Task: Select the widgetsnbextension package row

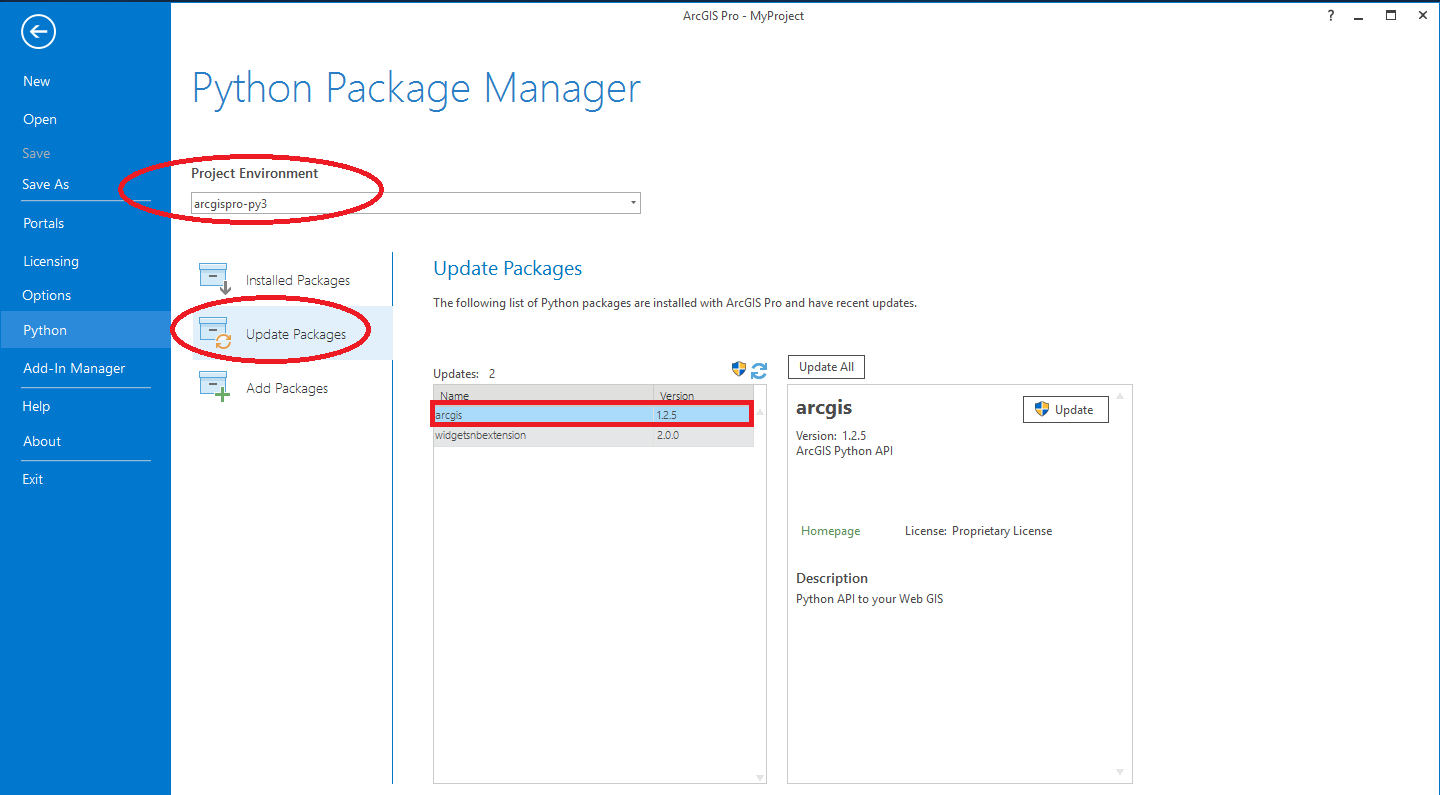Action: click(593, 435)
